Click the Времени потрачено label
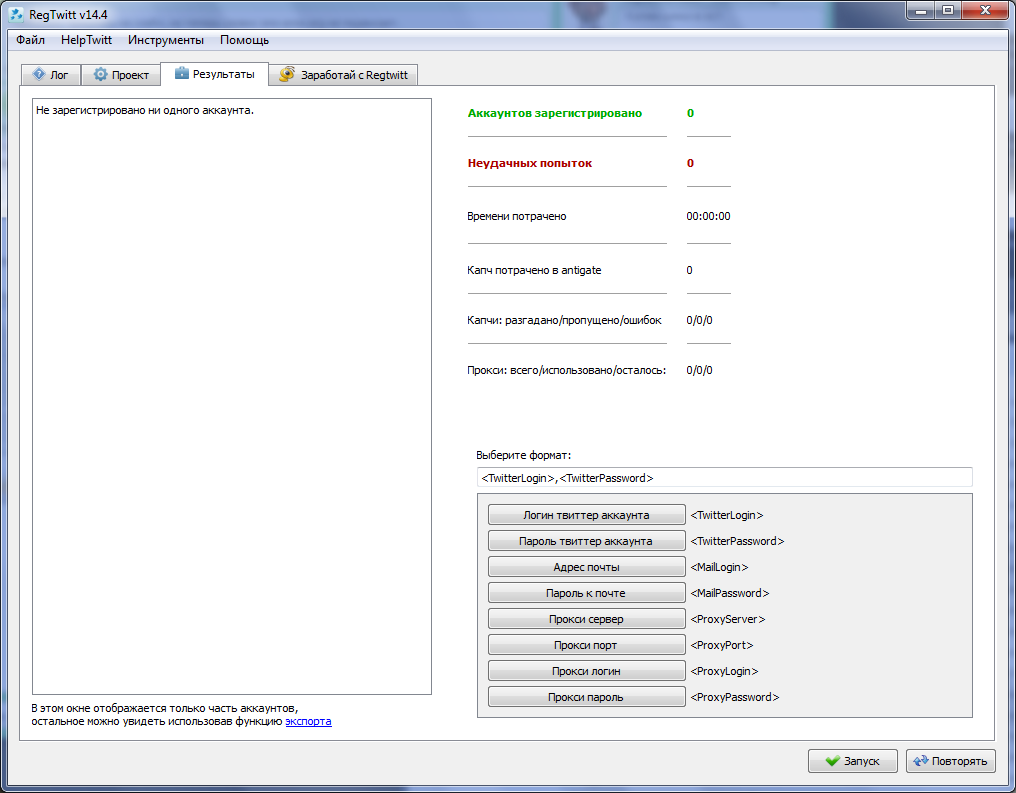The width and height of the screenshot is (1016, 793). 516,216
